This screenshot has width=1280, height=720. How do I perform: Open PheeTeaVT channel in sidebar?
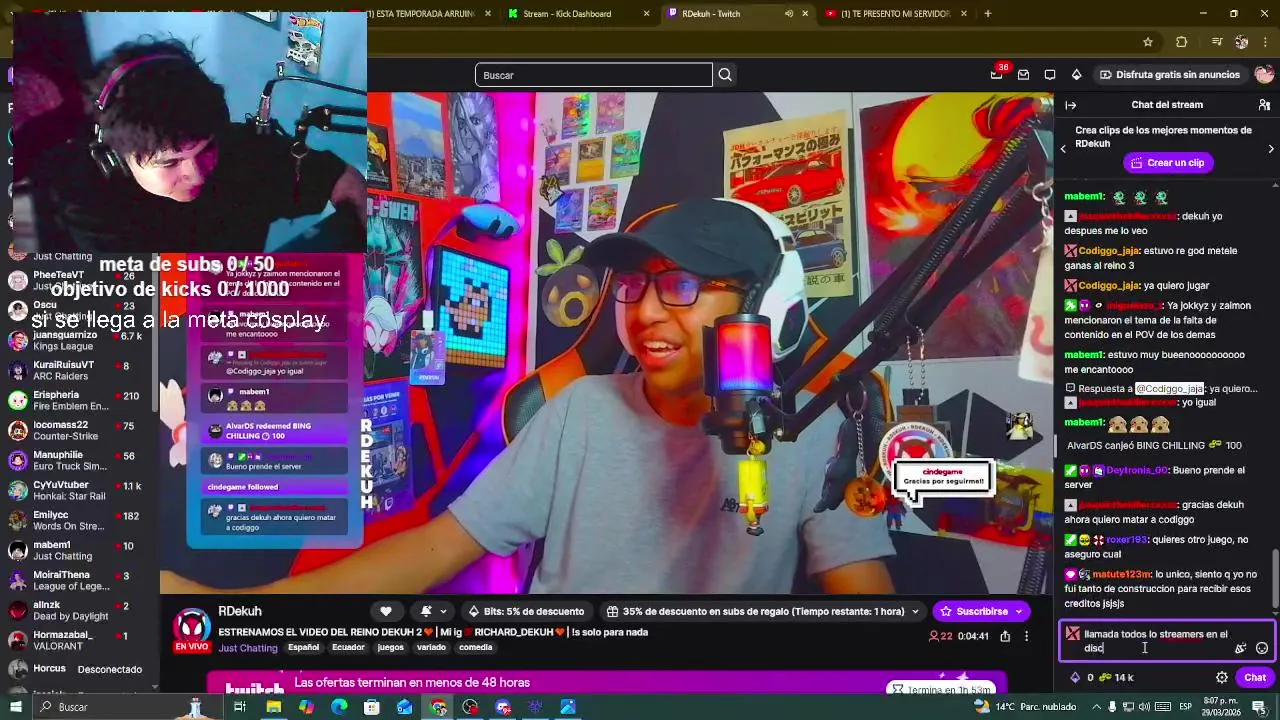click(80, 280)
